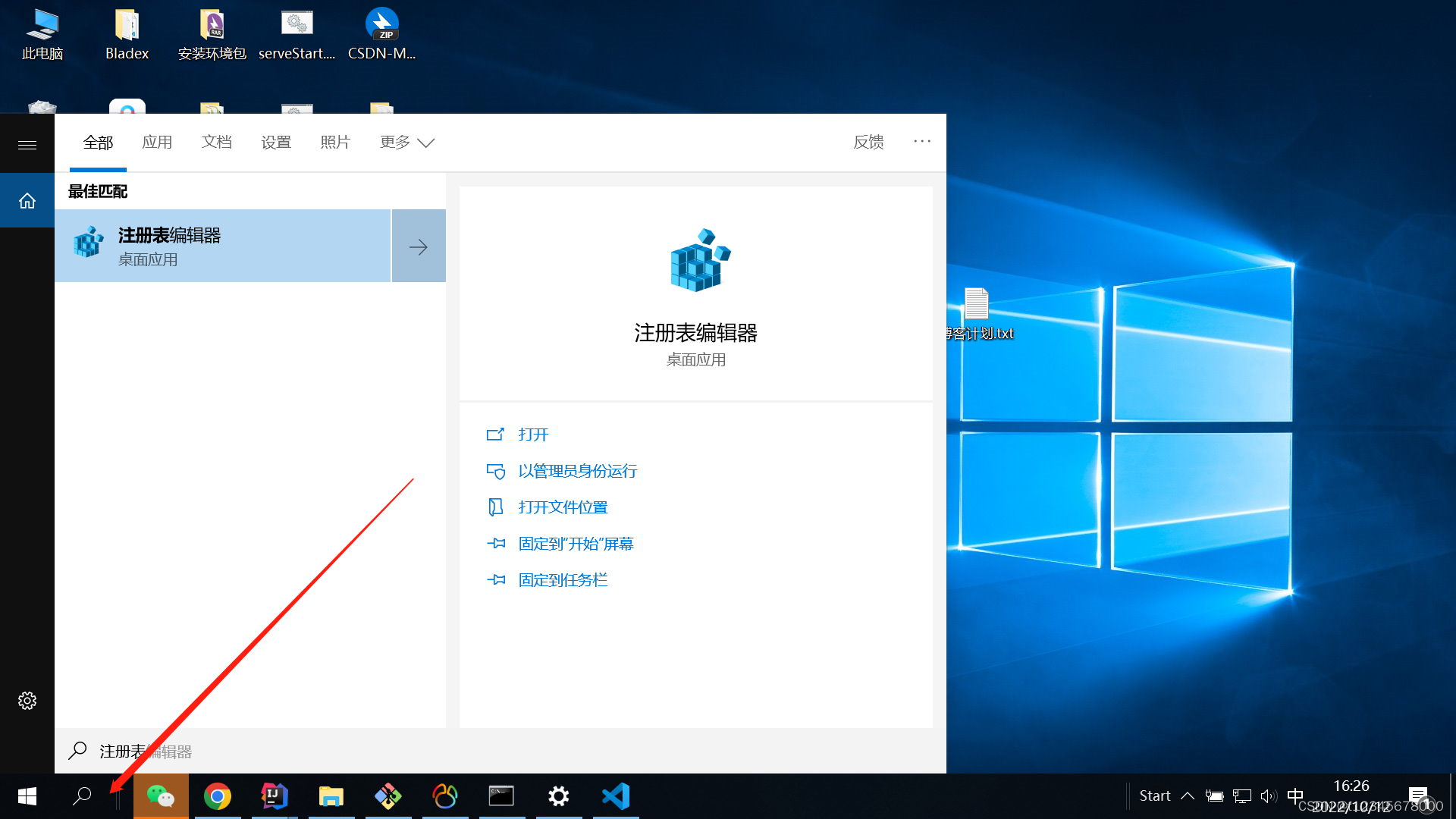Image resolution: width=1456 pixels, height=819 pixels.
Task: Toggle the Chinese input method indicator
Action: (x=1295, y=795)
